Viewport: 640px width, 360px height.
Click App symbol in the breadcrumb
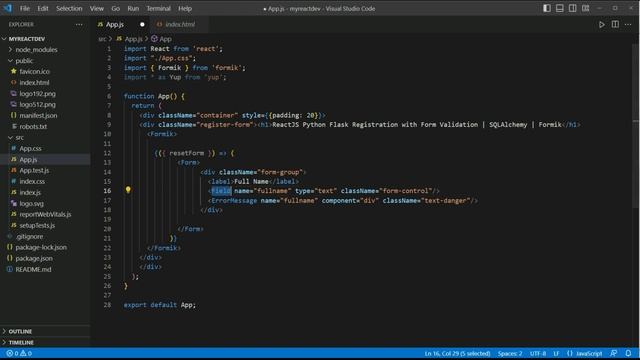[x=165, y=39]
